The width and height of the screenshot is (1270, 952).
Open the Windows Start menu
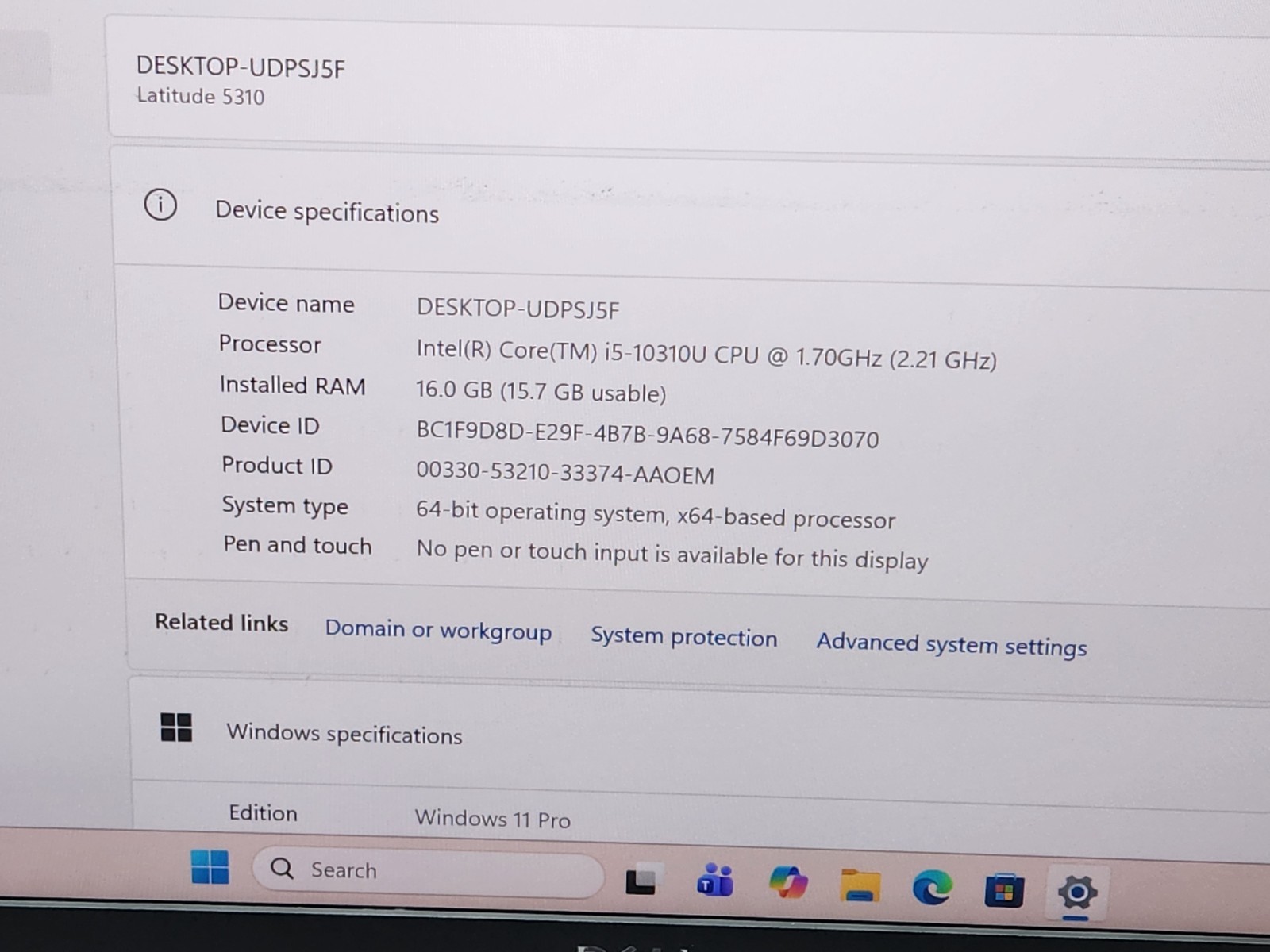[x=210, y=866]
